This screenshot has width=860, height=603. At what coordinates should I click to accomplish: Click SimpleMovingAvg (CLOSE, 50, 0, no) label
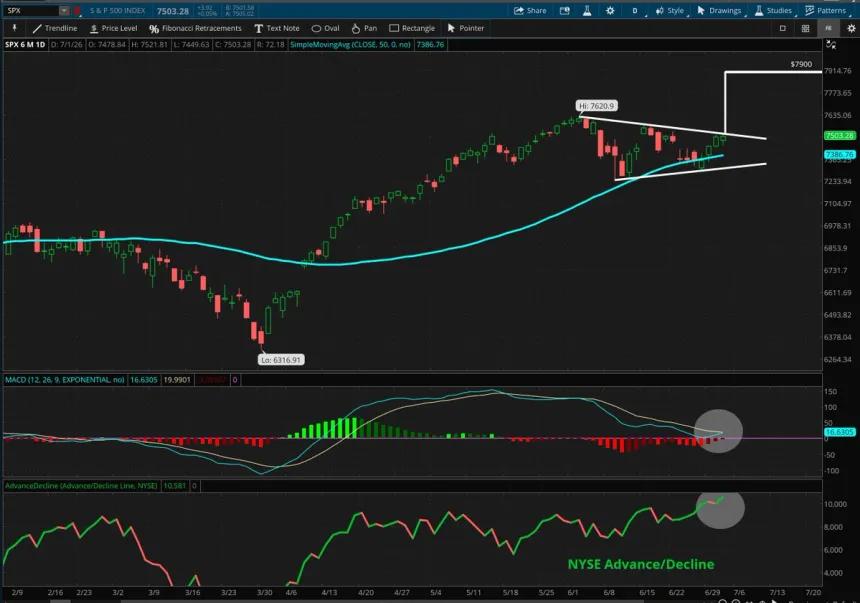pos(350,44)
